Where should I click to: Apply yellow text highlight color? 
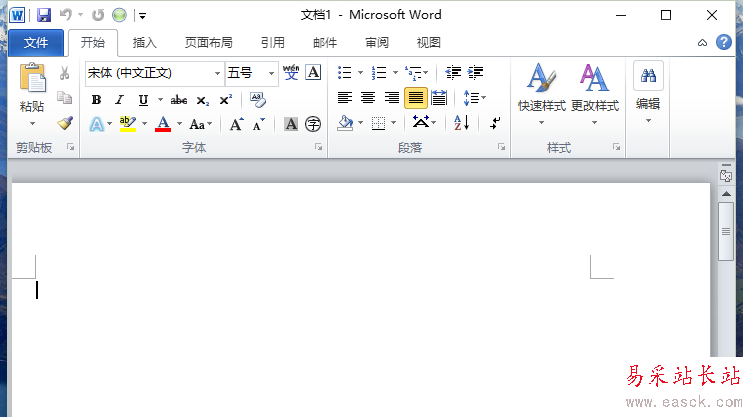click(128, 124)
